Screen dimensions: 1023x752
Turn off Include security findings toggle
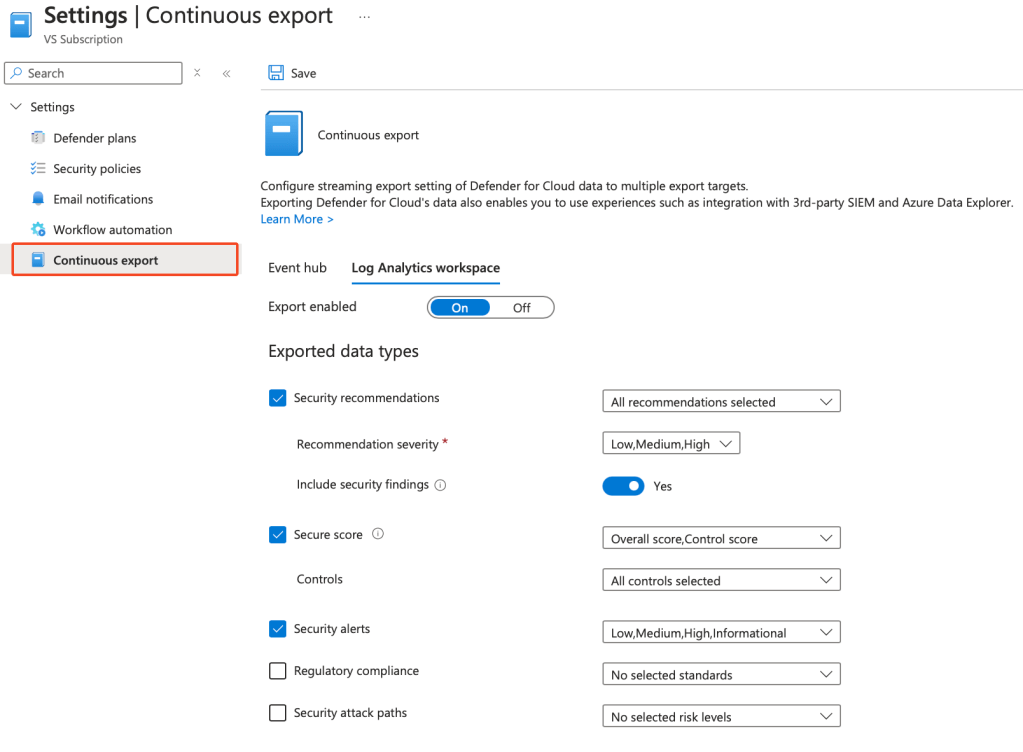pos(623,486)
